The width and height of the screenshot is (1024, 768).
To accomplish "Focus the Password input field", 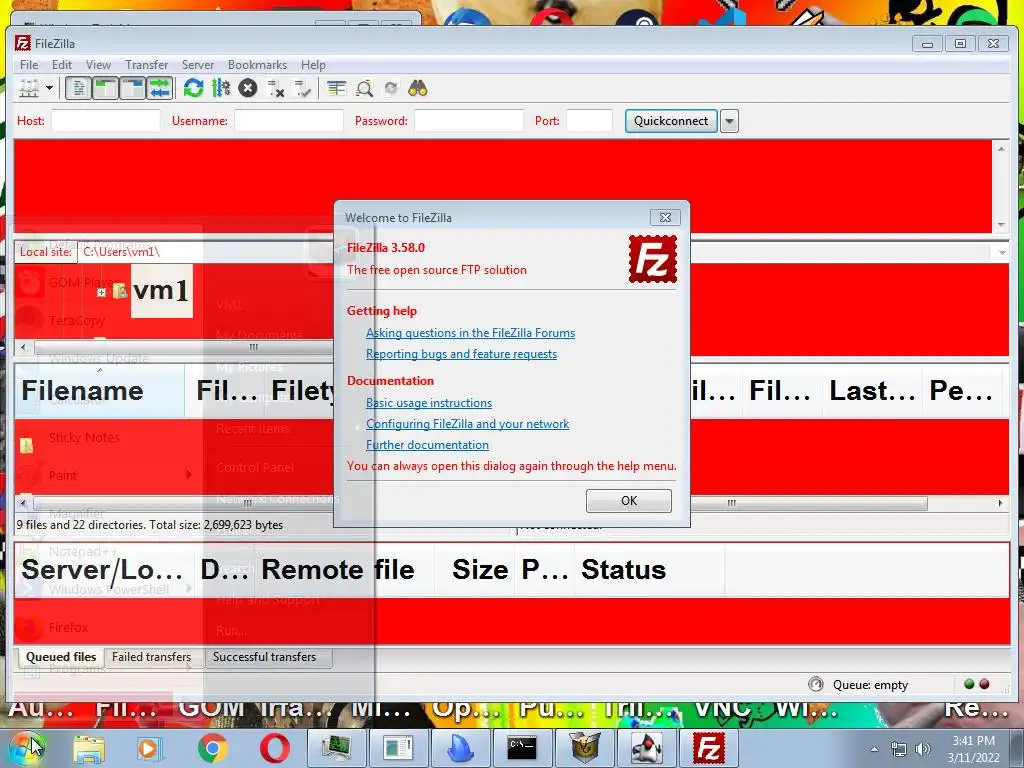I will point(469,121).
